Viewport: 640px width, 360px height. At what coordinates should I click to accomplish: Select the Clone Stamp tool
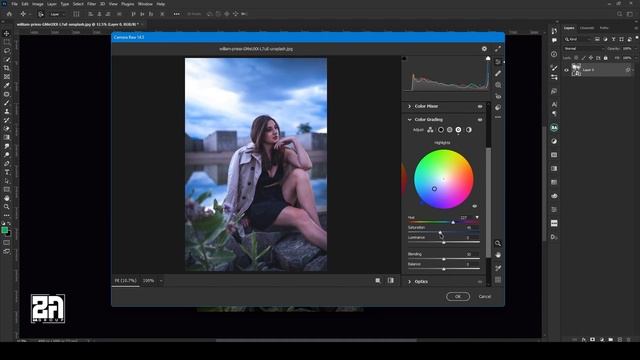(7, 111)
